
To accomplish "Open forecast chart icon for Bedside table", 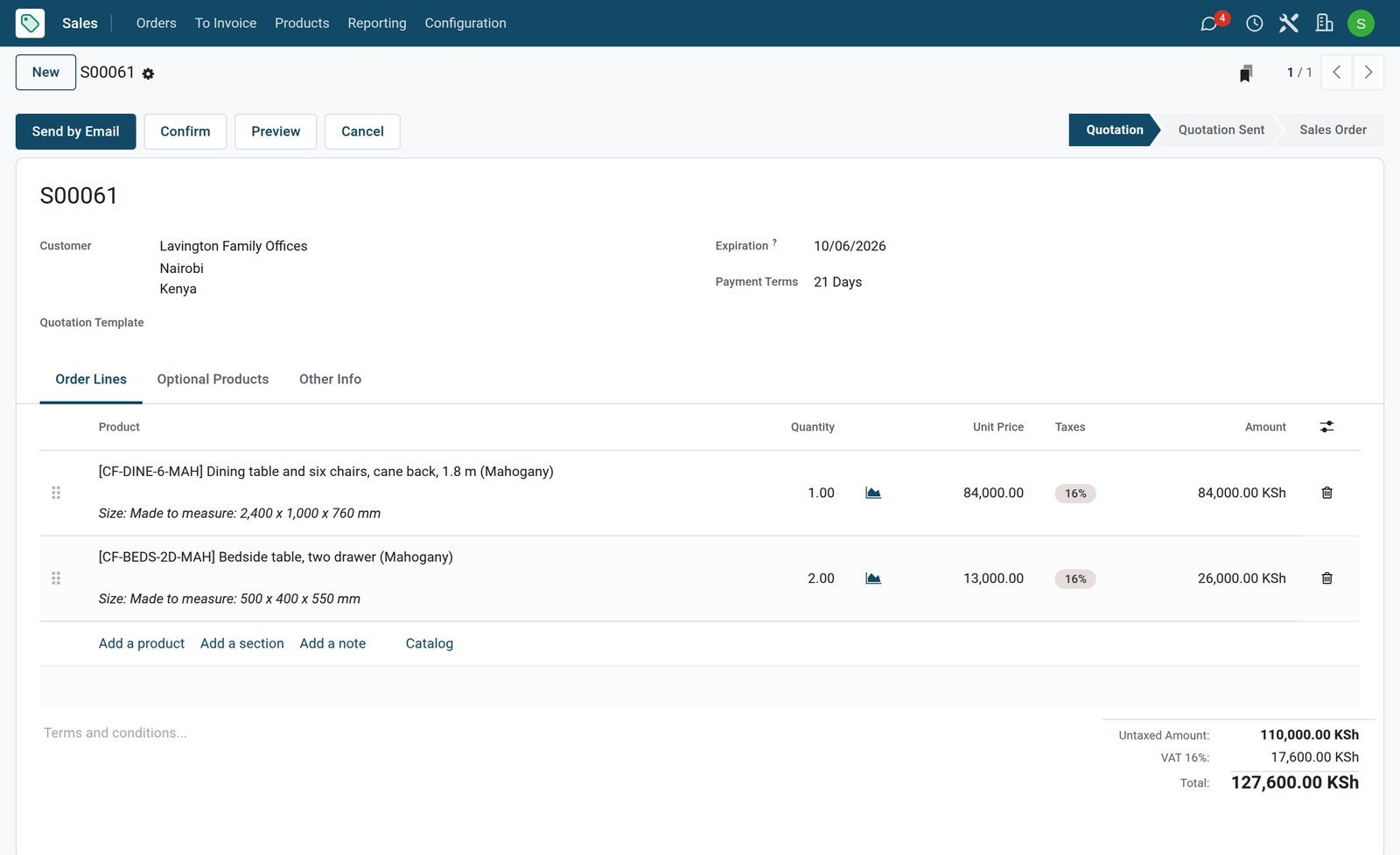I will coord(872,578).
